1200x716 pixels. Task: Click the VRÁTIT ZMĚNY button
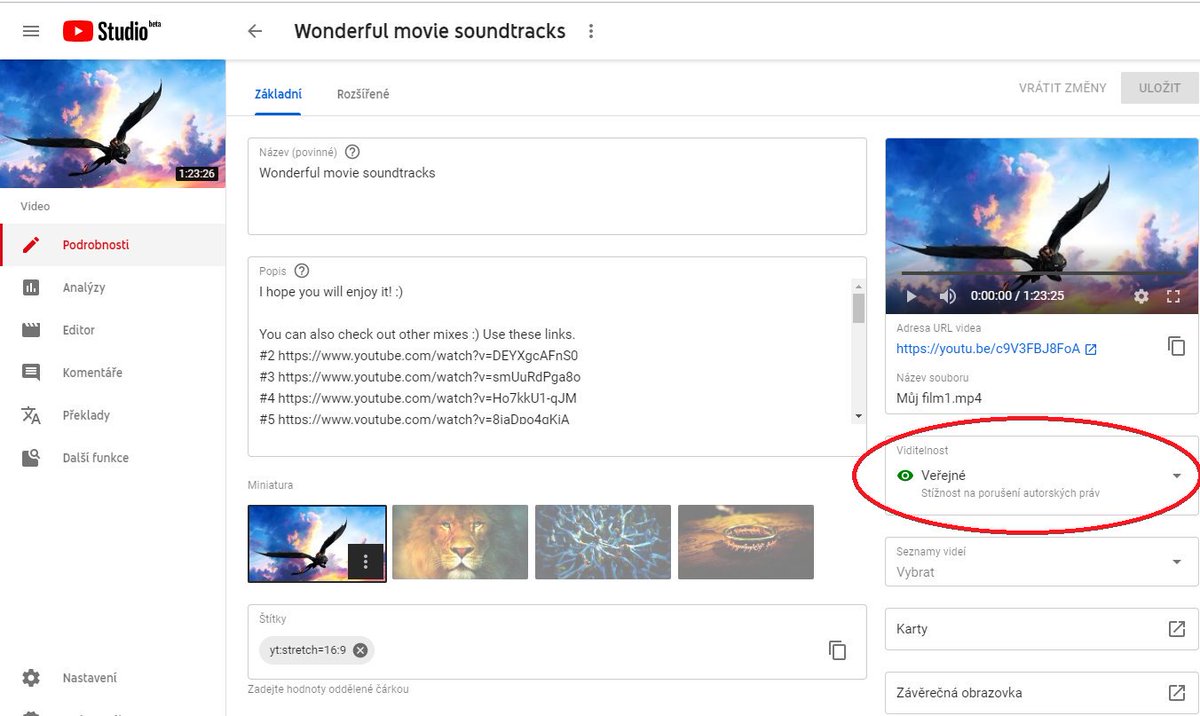(1062, 88)
